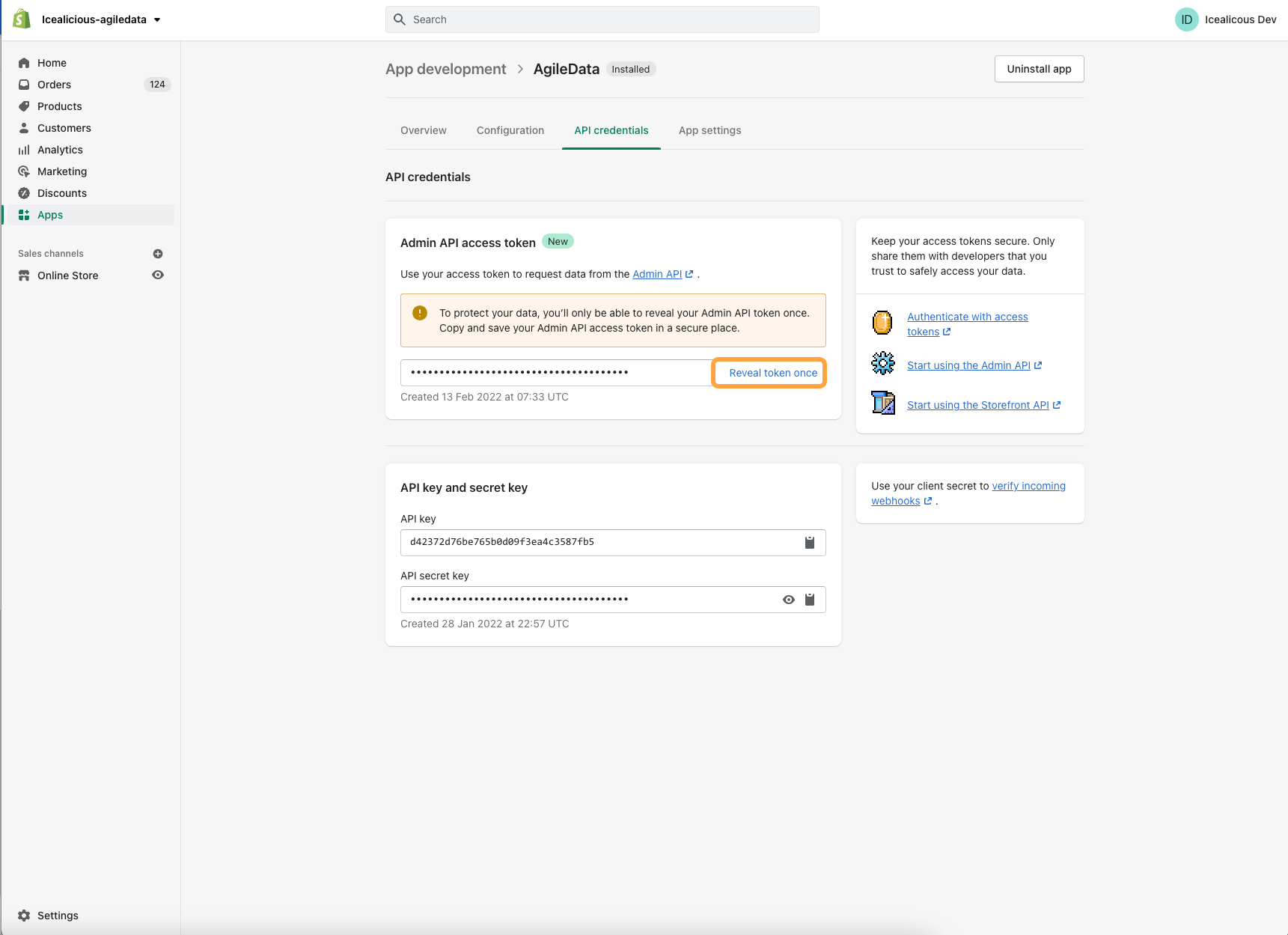Click the masked API secret key field

pos(613,600)
